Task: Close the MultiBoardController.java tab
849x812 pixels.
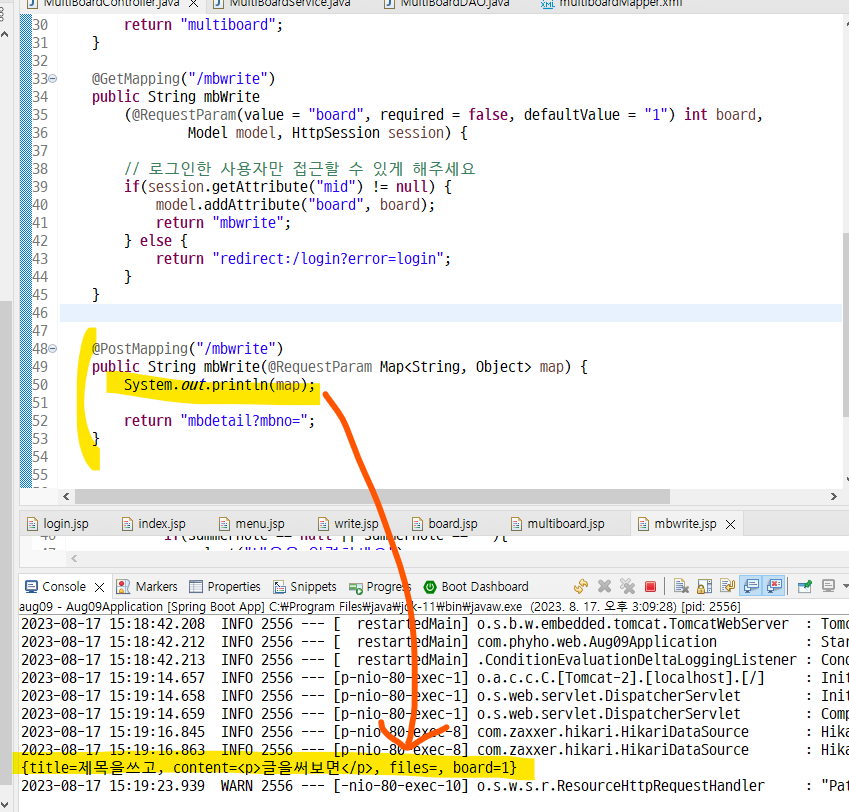Action: click(193, 3)
